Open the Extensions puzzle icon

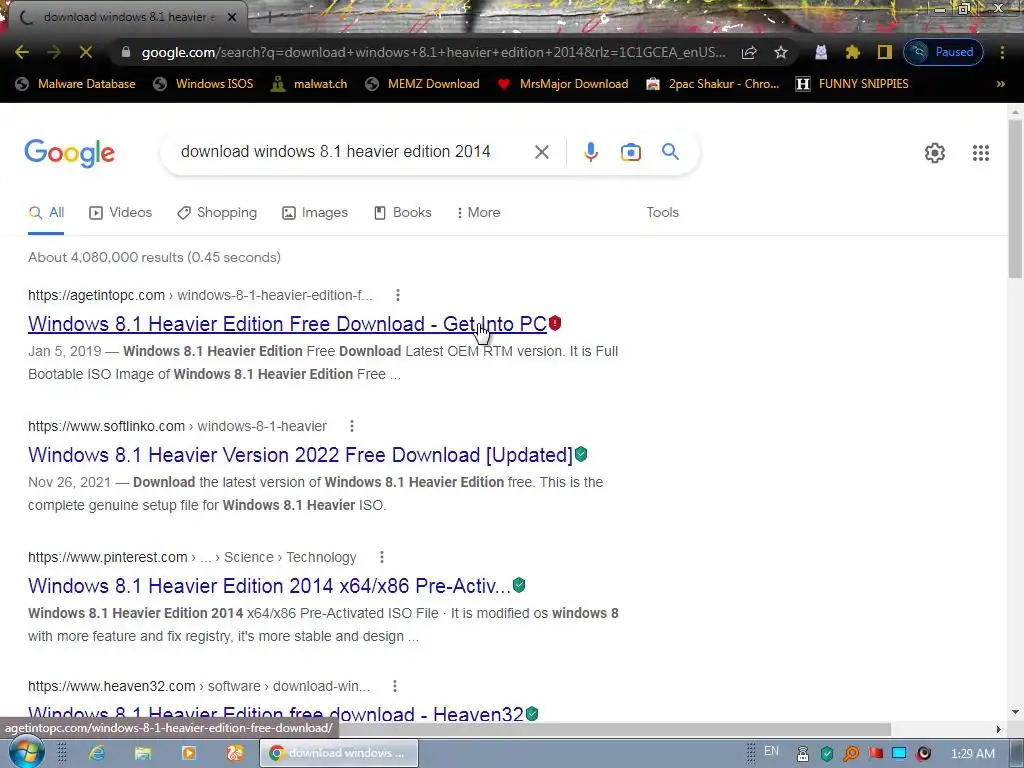[852, 52]
